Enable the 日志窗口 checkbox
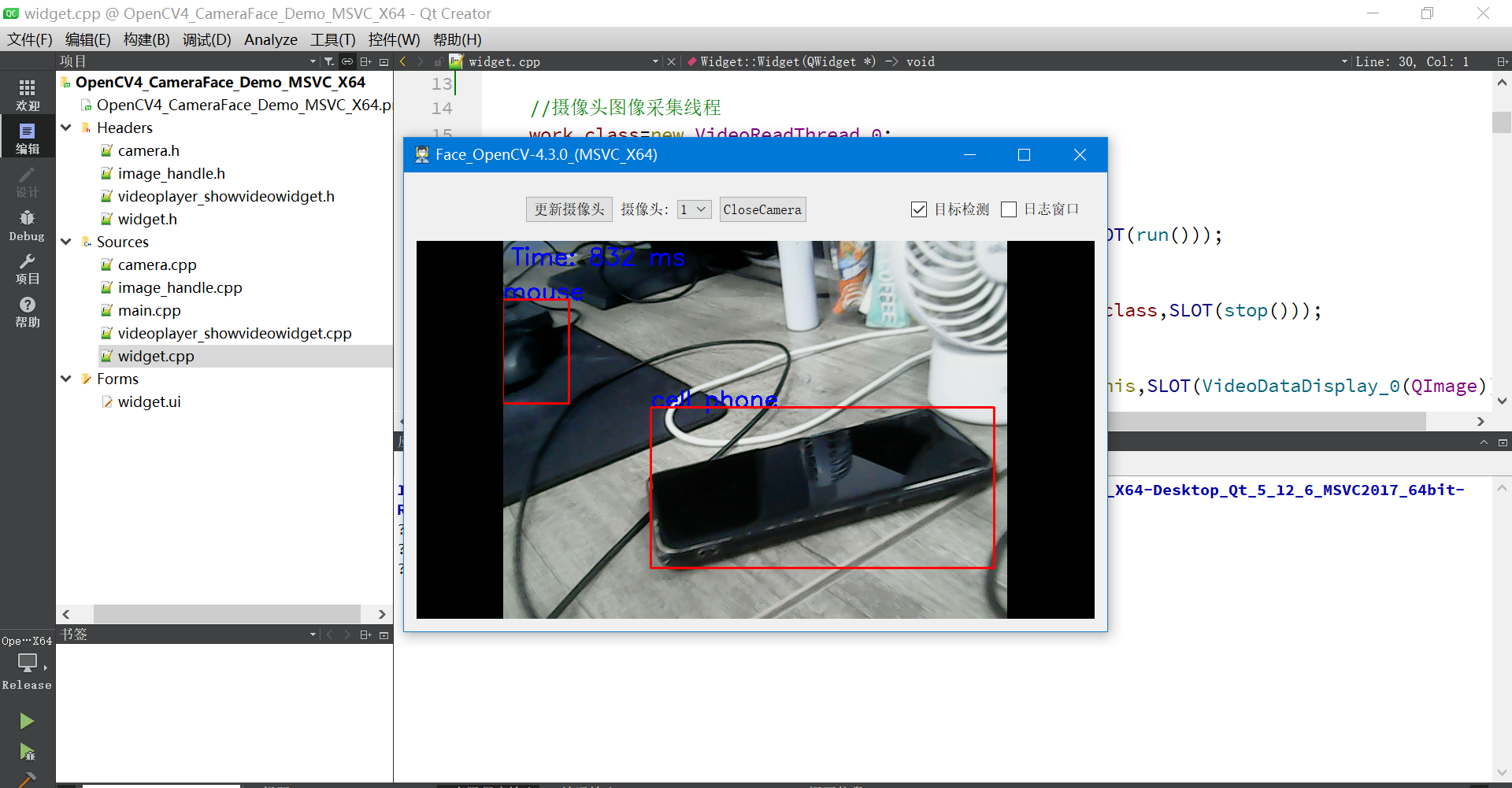1512x788 pixels. pos(1009,209)
